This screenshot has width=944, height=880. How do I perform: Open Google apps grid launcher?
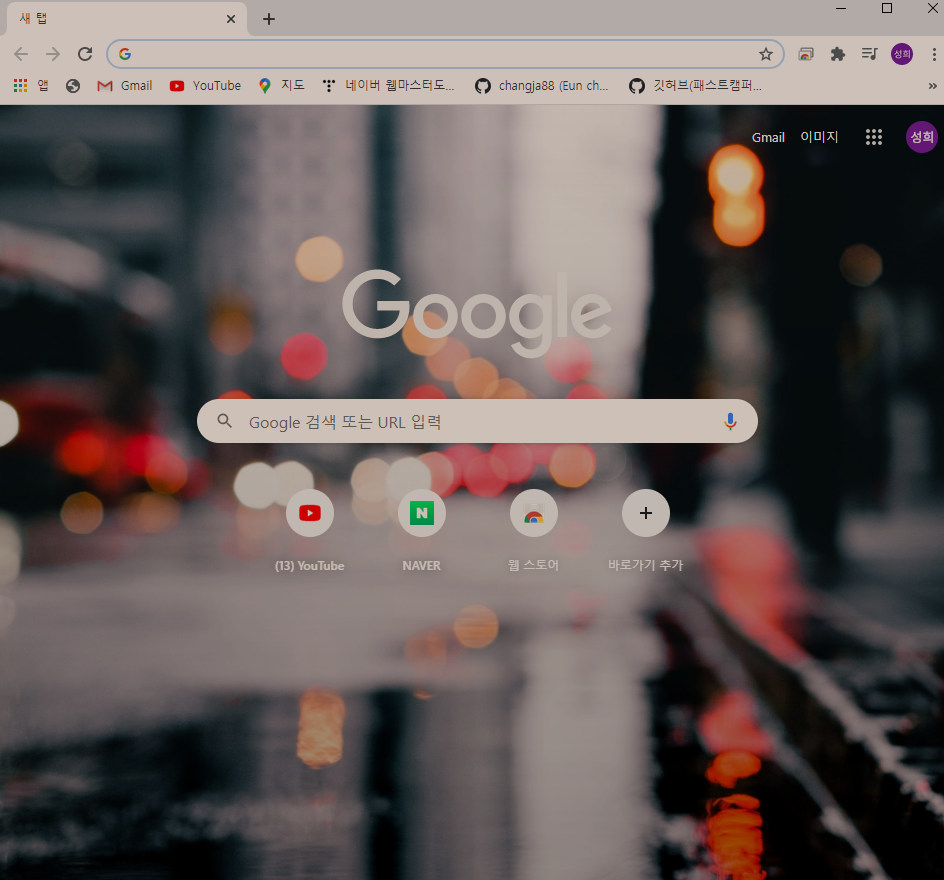[x=874, y=137]
